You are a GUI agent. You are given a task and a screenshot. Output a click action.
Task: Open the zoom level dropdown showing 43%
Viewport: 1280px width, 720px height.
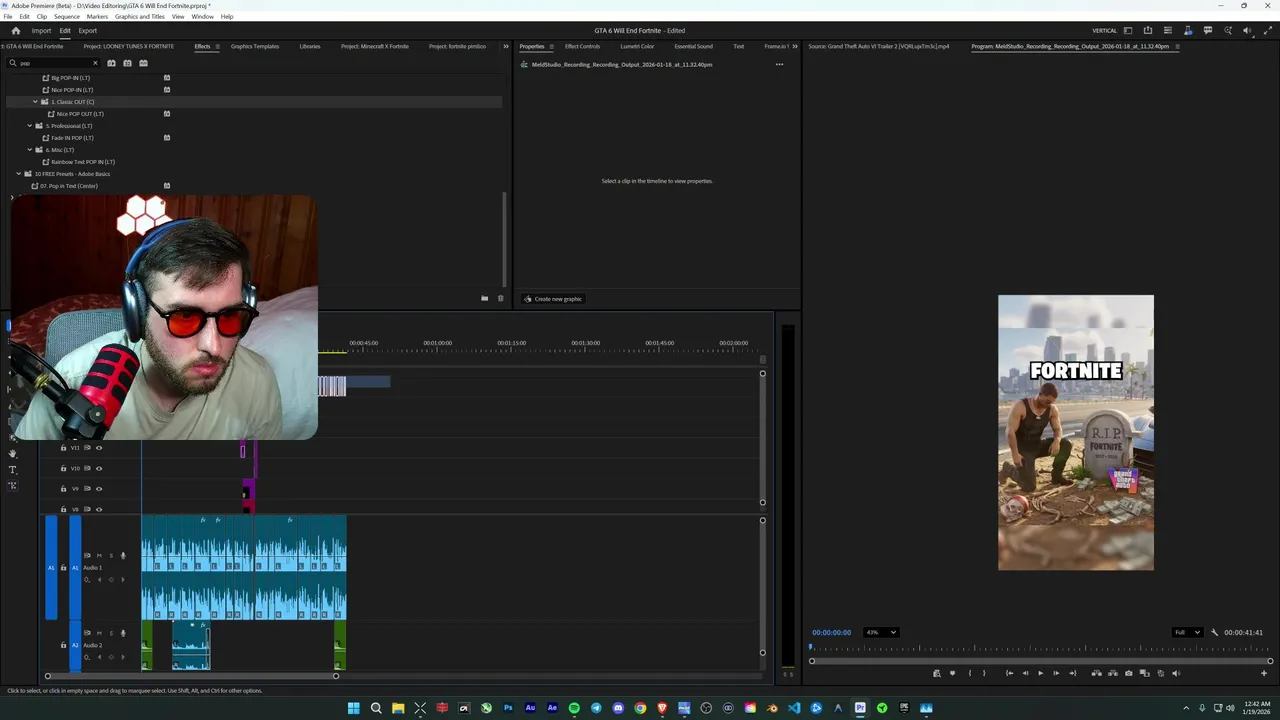pyautogui.click(x=881, y=632)
